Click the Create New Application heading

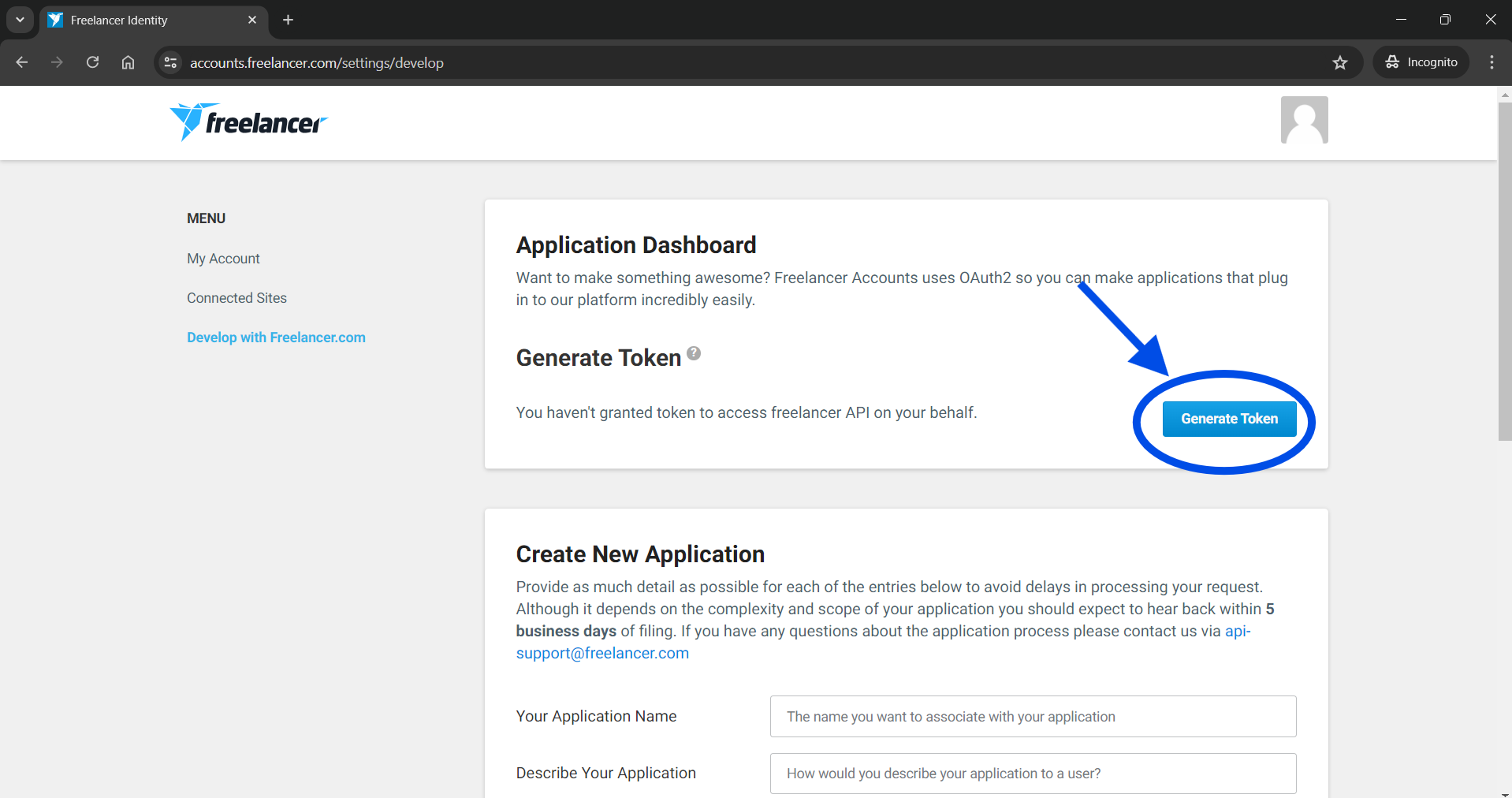pos(640,554)
